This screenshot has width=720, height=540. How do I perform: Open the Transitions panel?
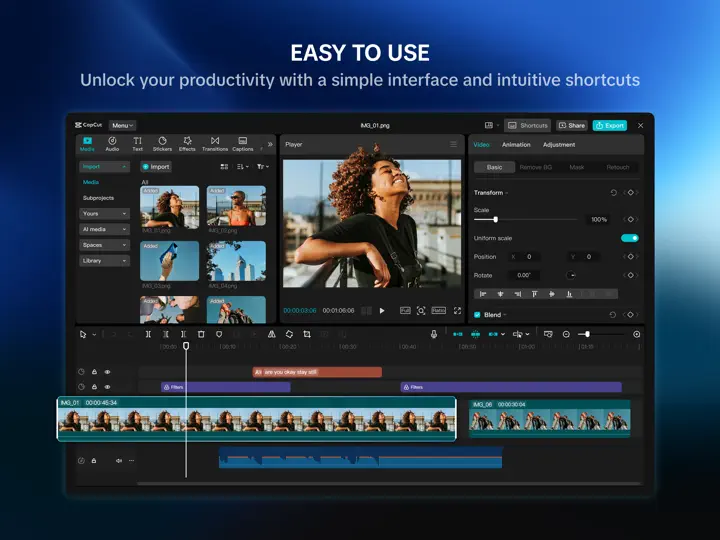click(215, 144)
